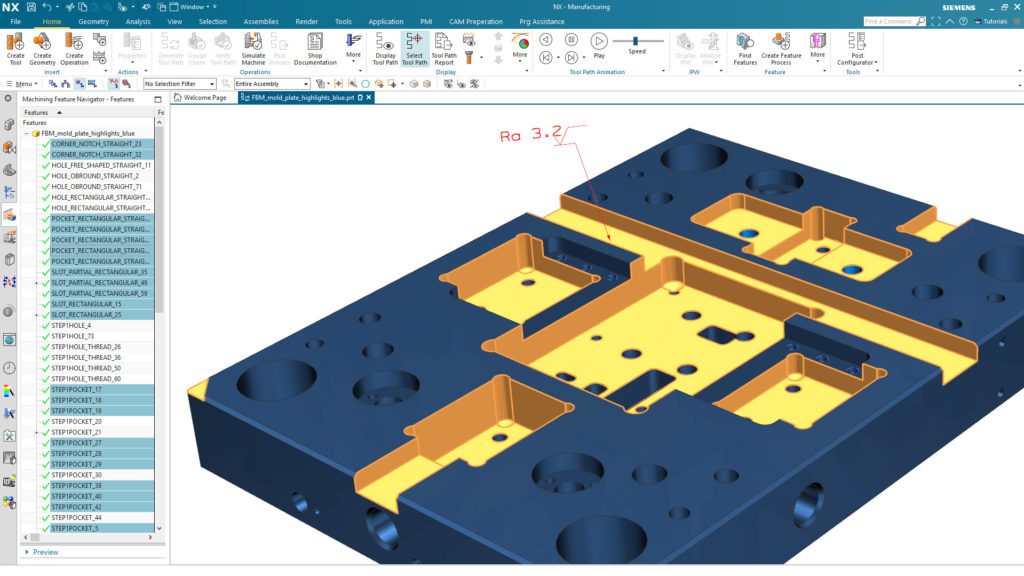Click the Help question mark icon
Image resolution: width=1024 pixels, height=576 pixels.
tap(963, 22)
